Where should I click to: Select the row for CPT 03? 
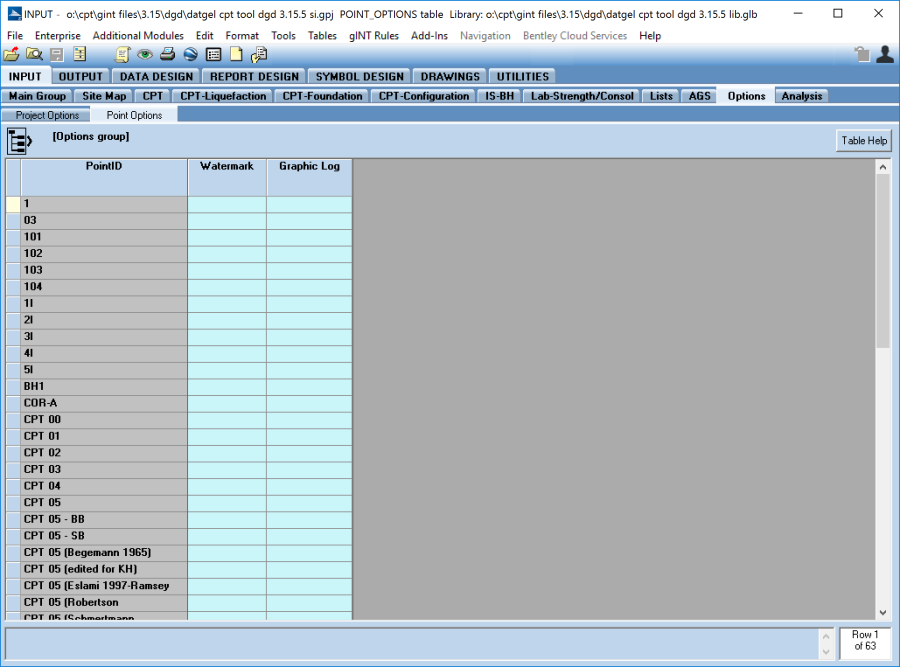coord(104,469)
